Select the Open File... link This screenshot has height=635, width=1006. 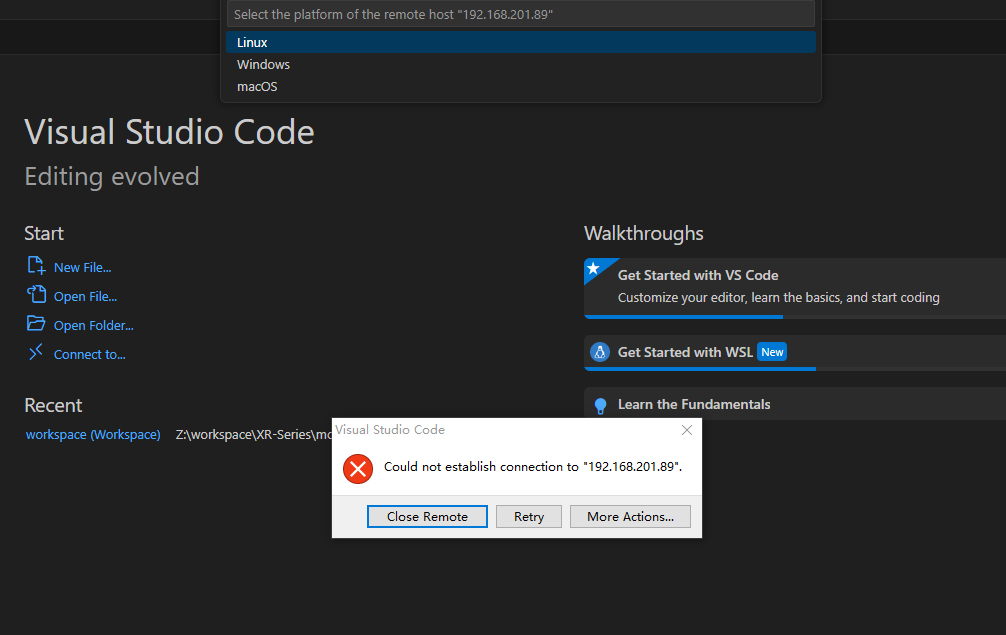(85, 296)
